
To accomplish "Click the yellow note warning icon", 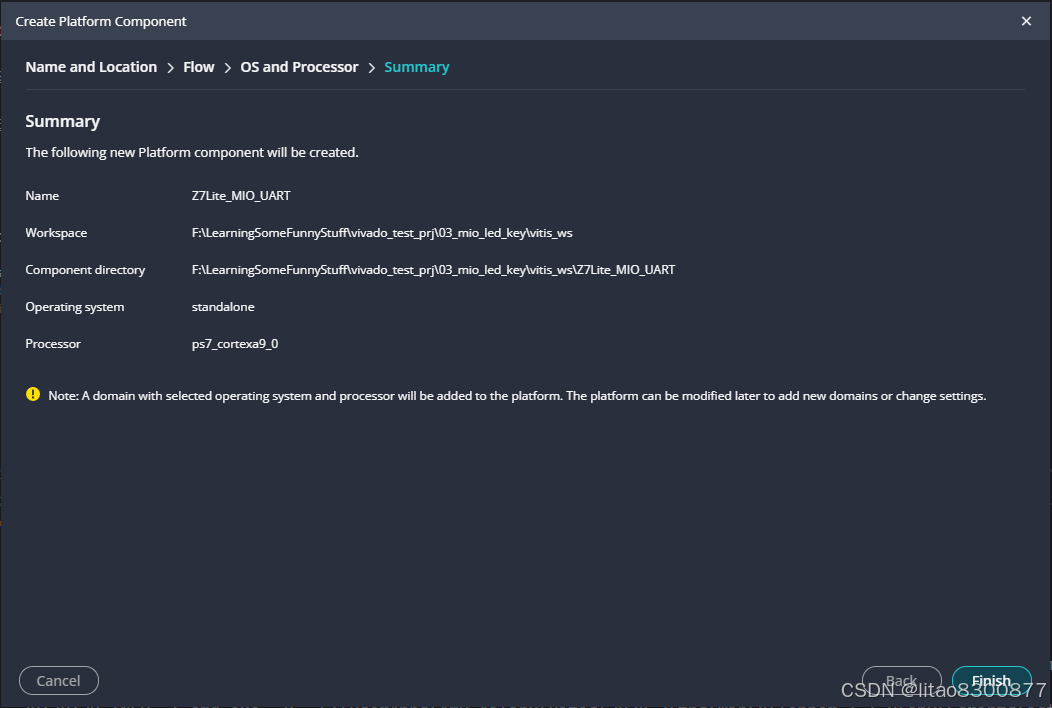I will tap(33, 395).
